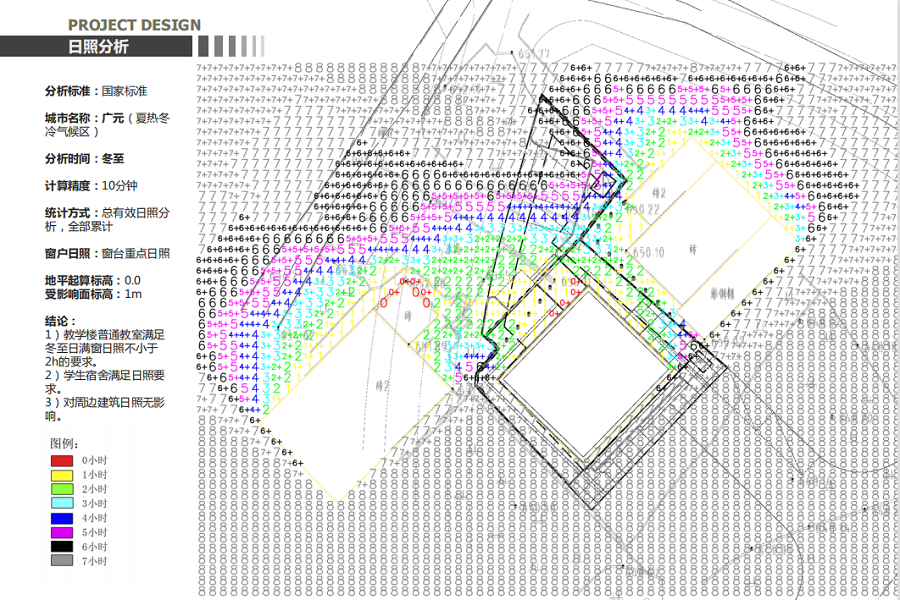Click the 受影响面标高 1m line

92,294
